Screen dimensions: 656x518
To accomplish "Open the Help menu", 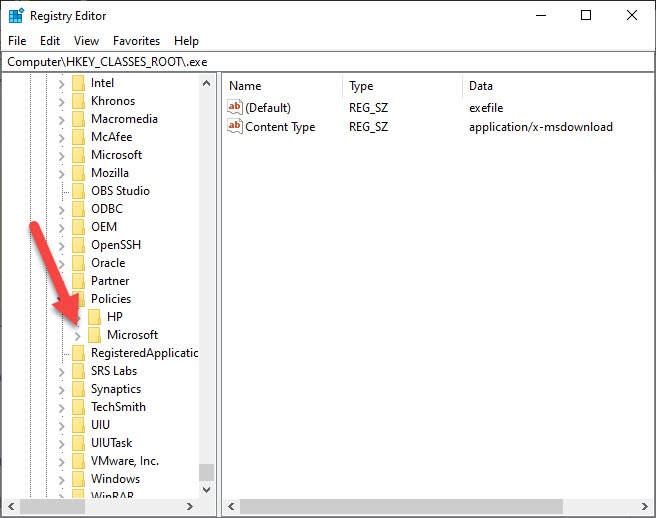I will coord(186,41).
